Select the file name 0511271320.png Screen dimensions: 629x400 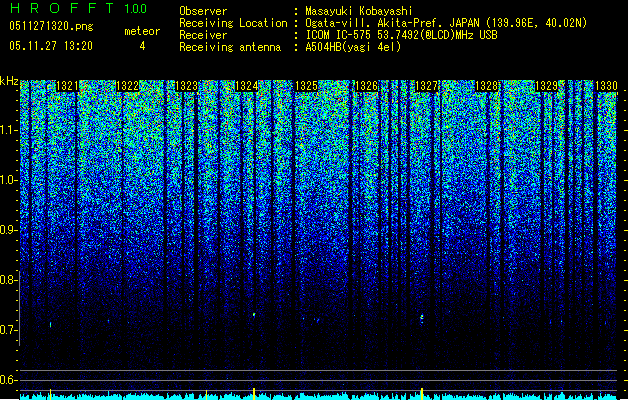(x=51, y=26)
